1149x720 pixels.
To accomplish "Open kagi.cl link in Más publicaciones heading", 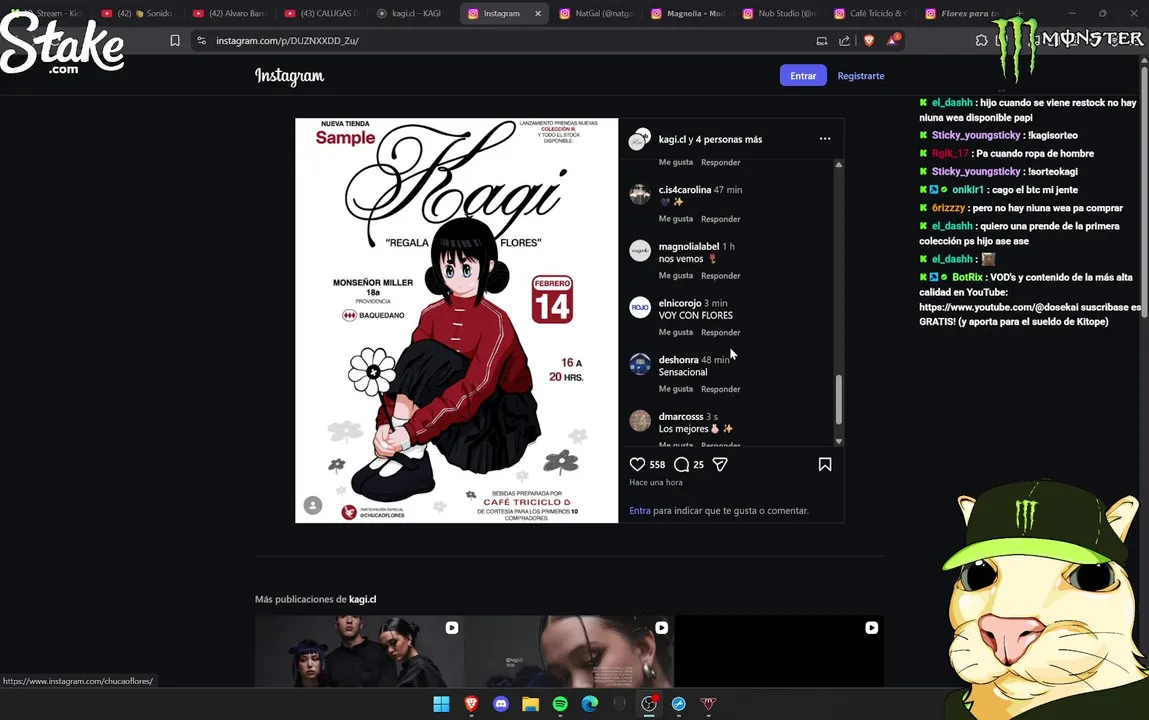I will [363, 599].
